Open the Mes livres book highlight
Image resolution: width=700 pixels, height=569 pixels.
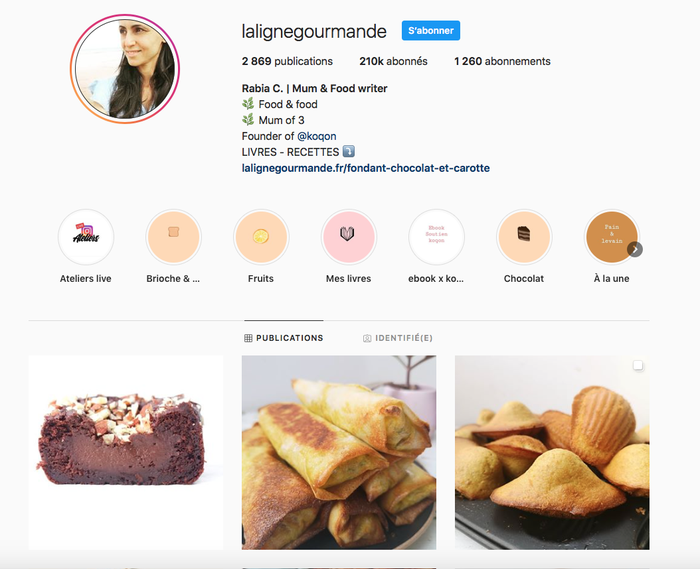tap(348, 237)
